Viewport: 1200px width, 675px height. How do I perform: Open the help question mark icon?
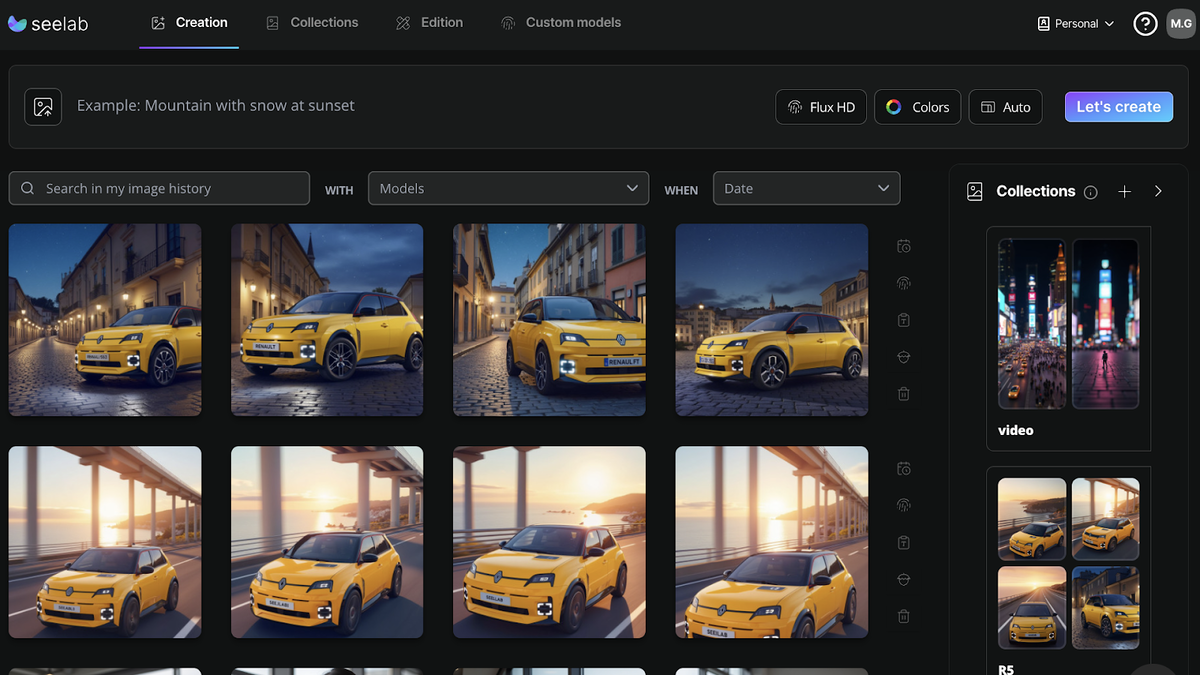(1145, 22)
